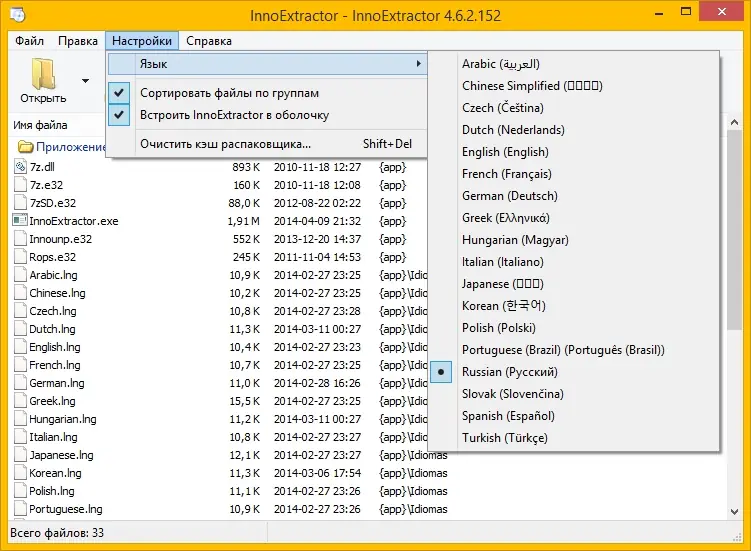Screen dimensions: 751x551
Task: Choose Очистить кэш распаковщика menu entry
Action: [267, 144]
